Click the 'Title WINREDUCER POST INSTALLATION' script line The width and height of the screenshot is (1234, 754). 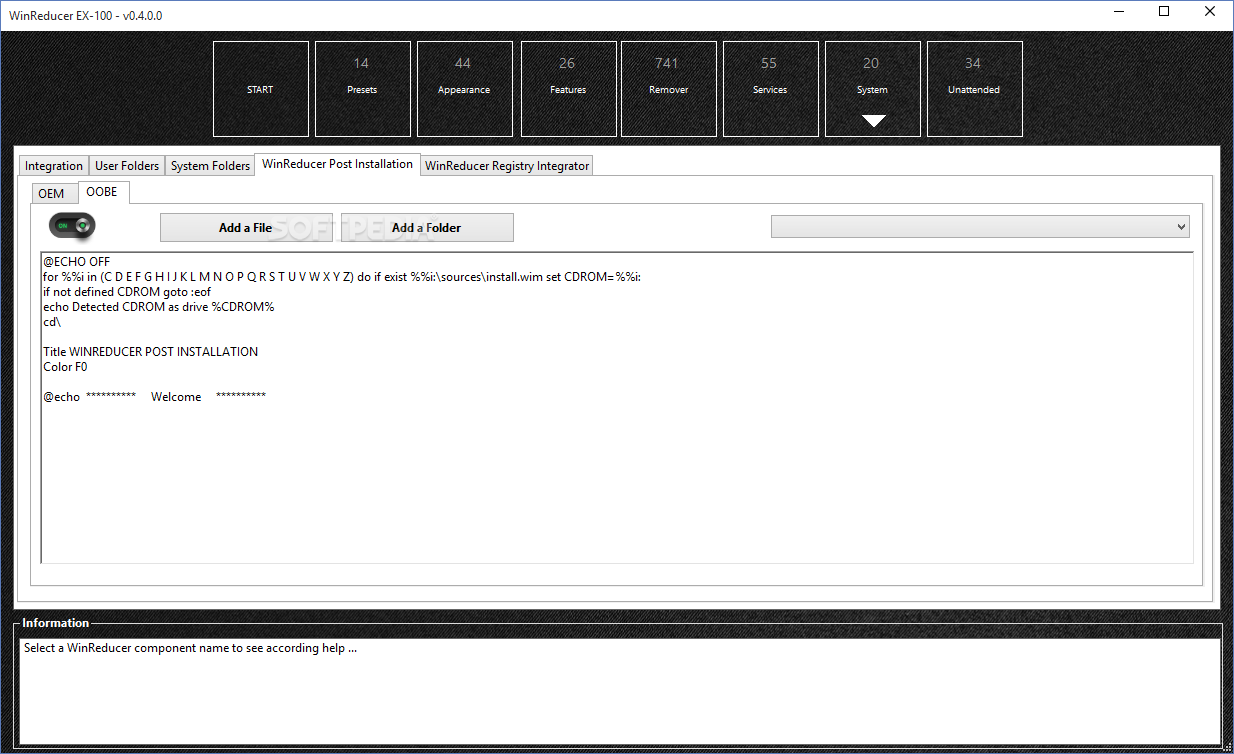coord(151,352)
